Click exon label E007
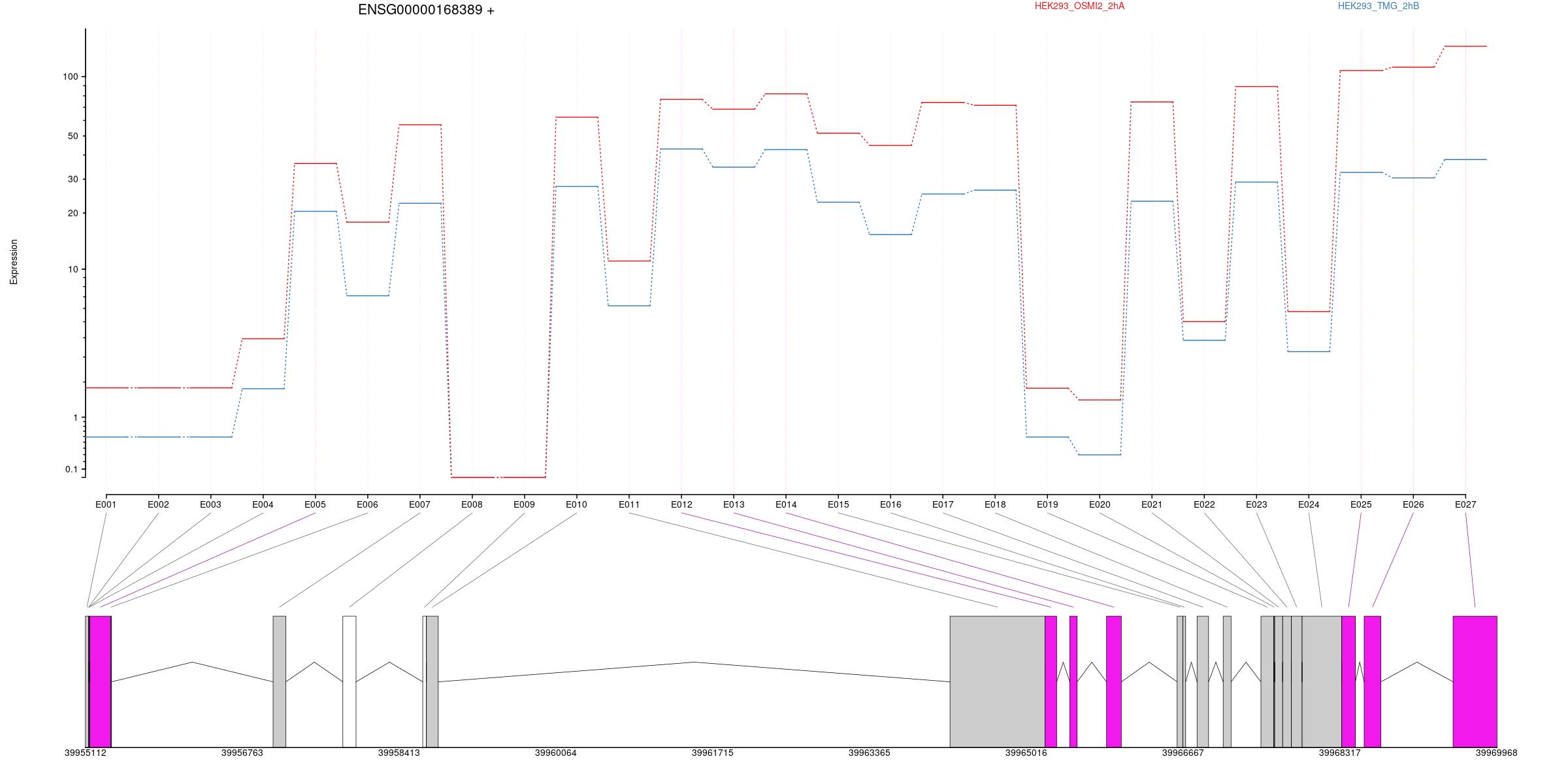 tap(419, 504)
